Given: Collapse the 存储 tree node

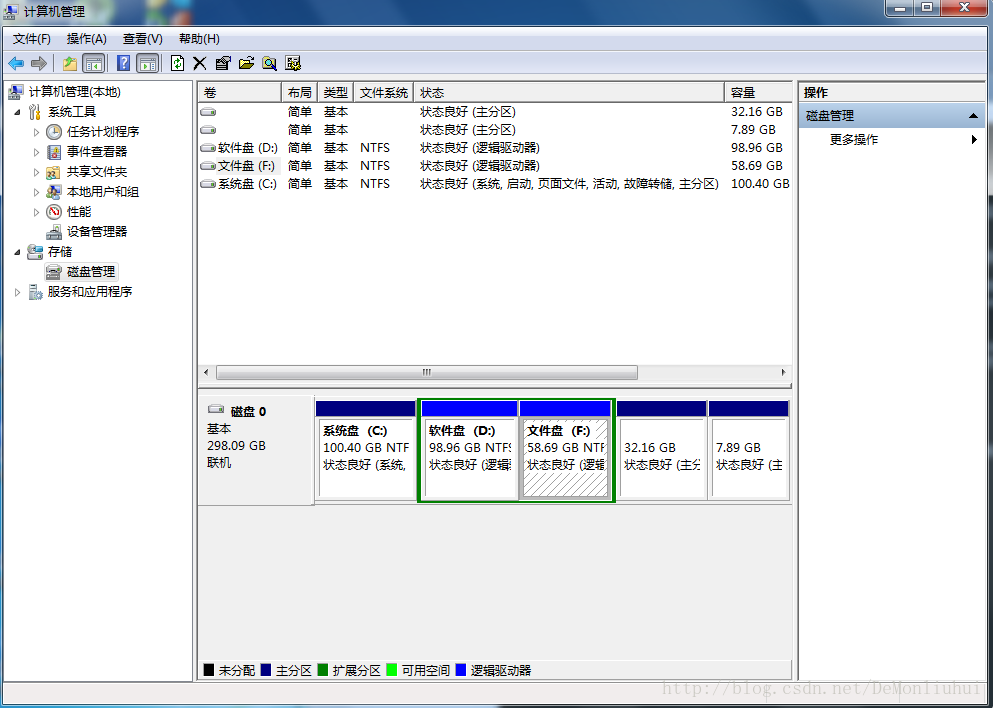Looking at the screenshot, I should click(18, 252).
